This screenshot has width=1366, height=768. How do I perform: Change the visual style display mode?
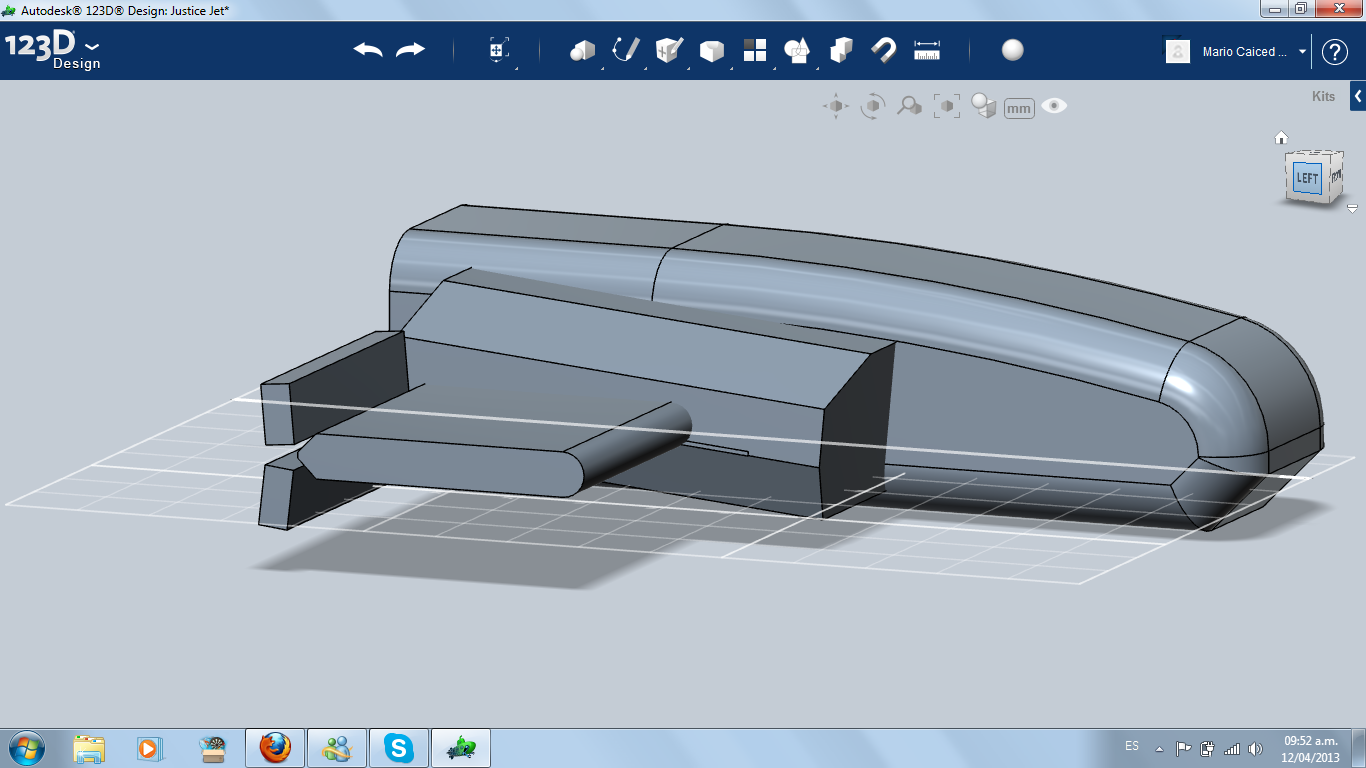[x=984, y=106]
